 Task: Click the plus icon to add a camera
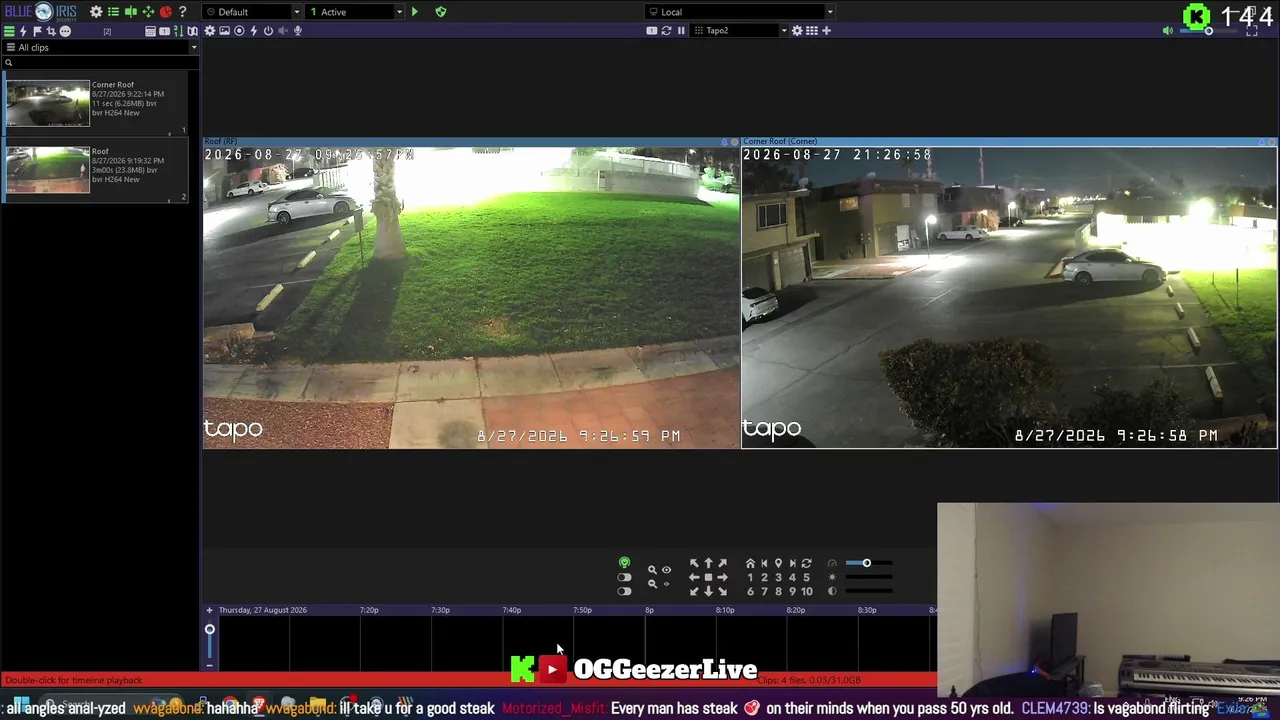tap(826, 31)
